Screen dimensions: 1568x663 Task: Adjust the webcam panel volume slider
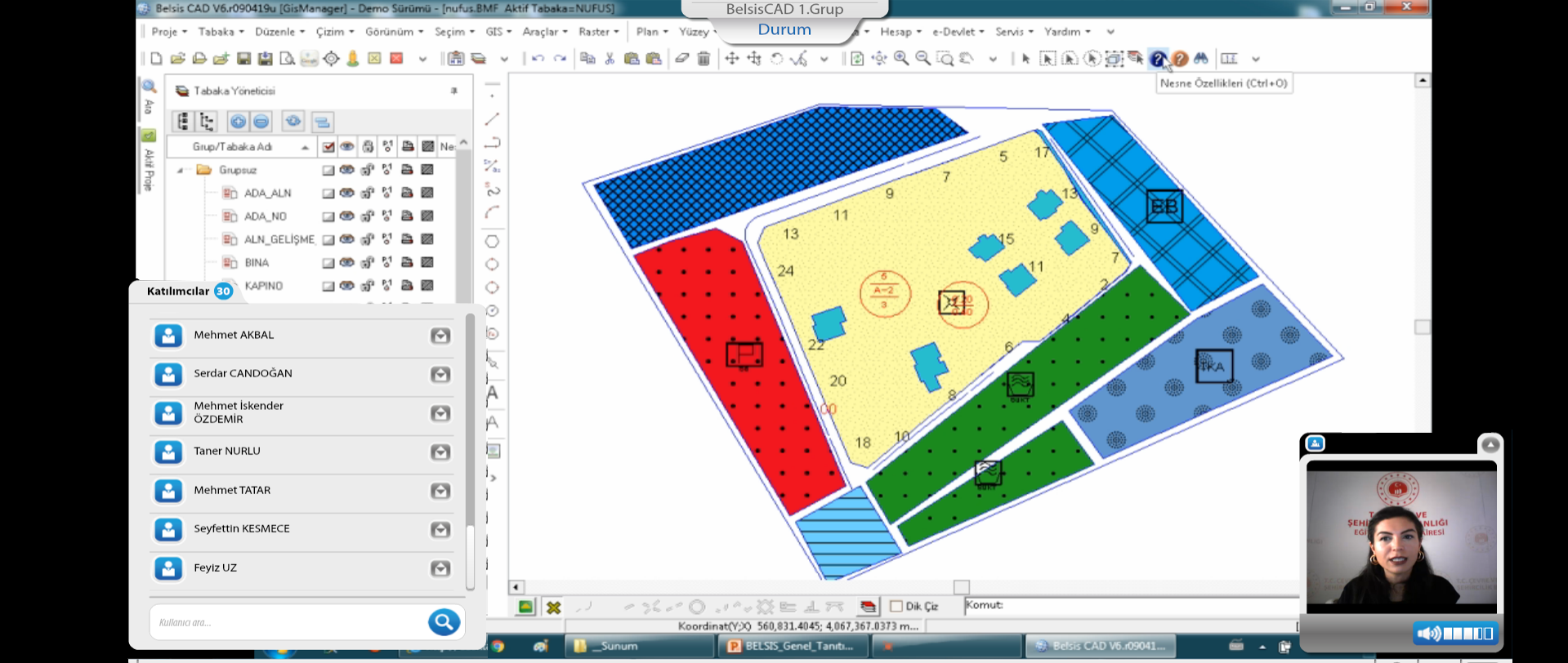(x=1468, y=634)
